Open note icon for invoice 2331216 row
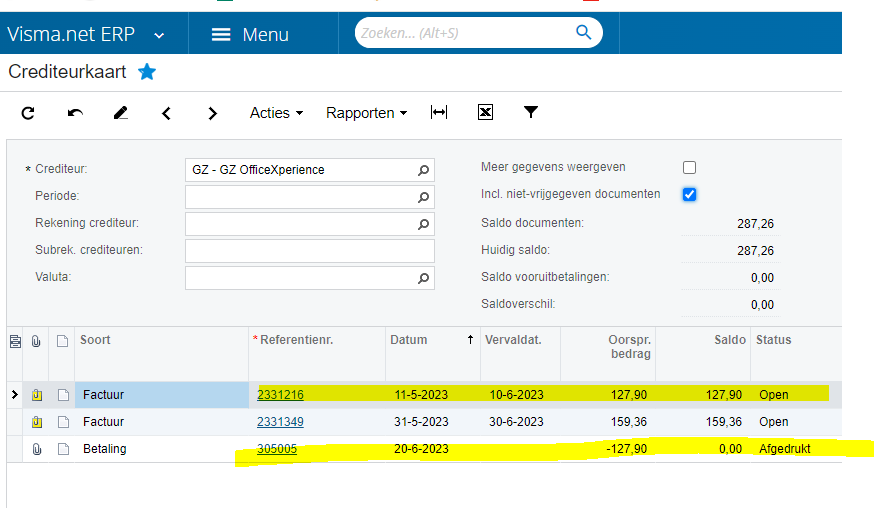This screenshot has height=508, width=874. (64, 395)
